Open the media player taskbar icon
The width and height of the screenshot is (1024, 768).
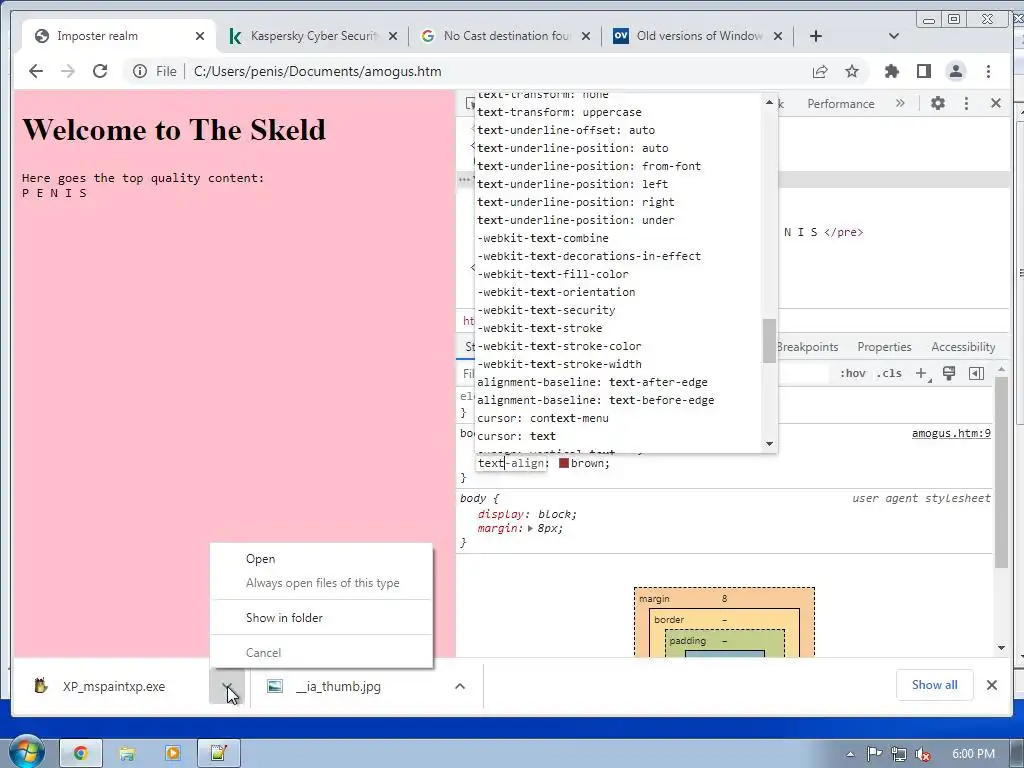(x=172, y=754)
